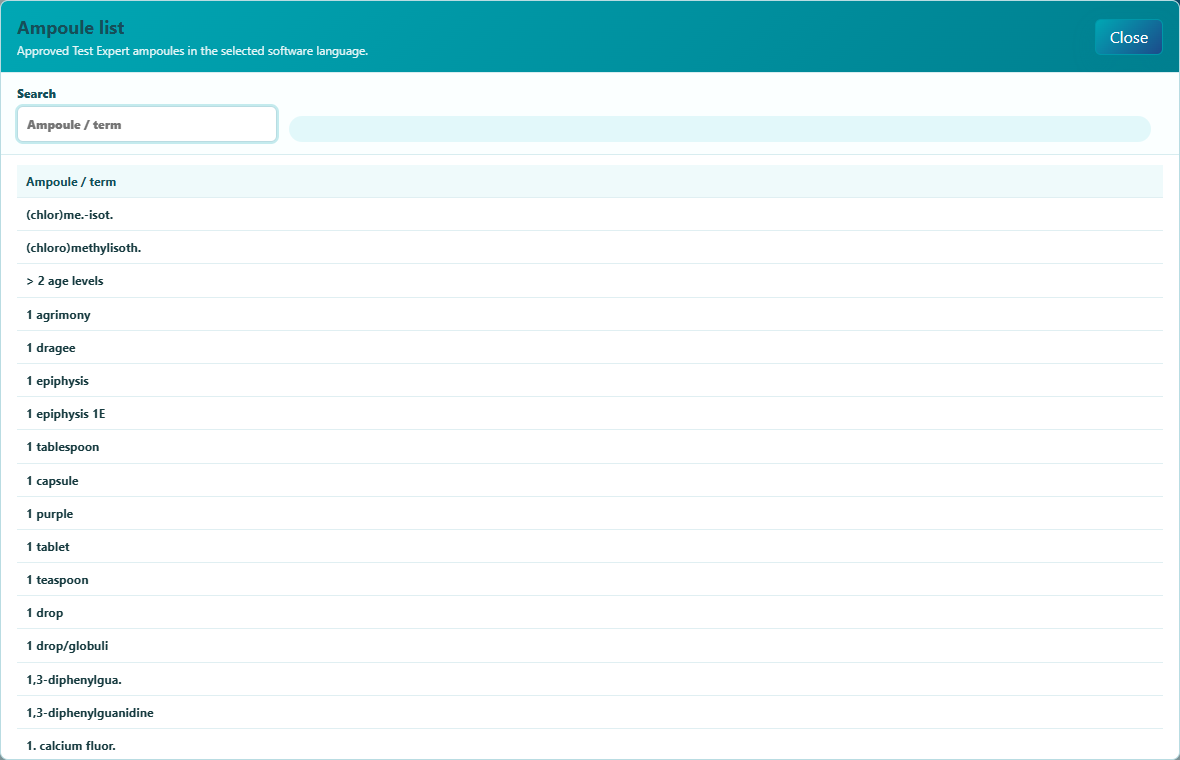This screenshot has height=760, width=1180.
Task: Pick the 1 capsule entry
Action: (589, 481)
